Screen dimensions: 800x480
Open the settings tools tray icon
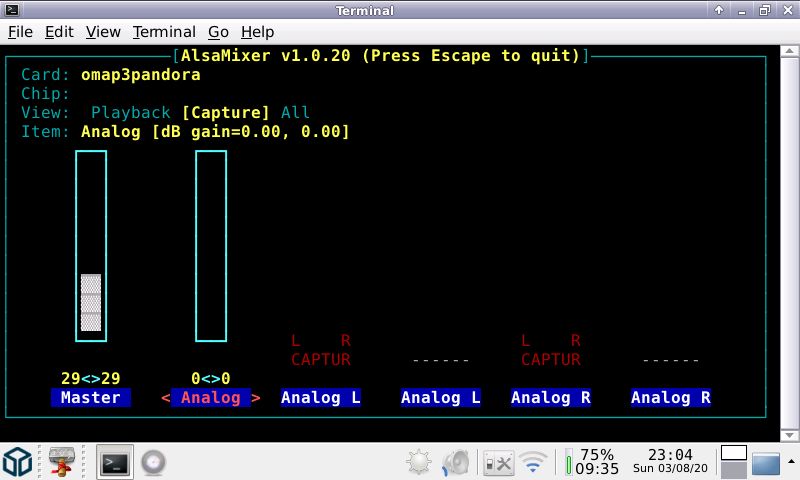(x=497, y=462)
